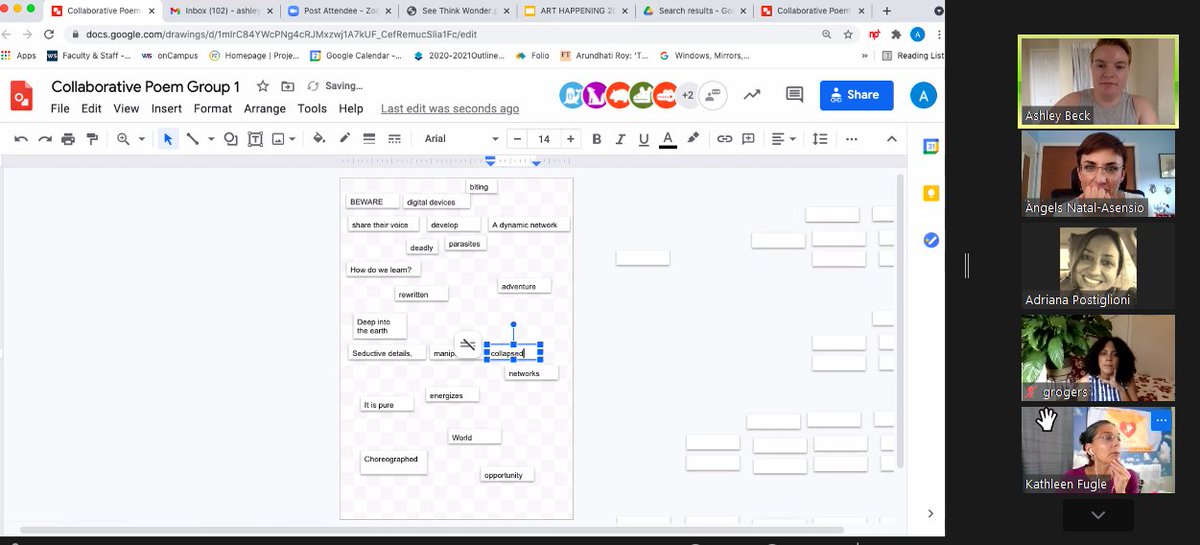The image size is (1200, 545).
Task: Click Google Calendar bookmark in bar
Action: [354, 56]
